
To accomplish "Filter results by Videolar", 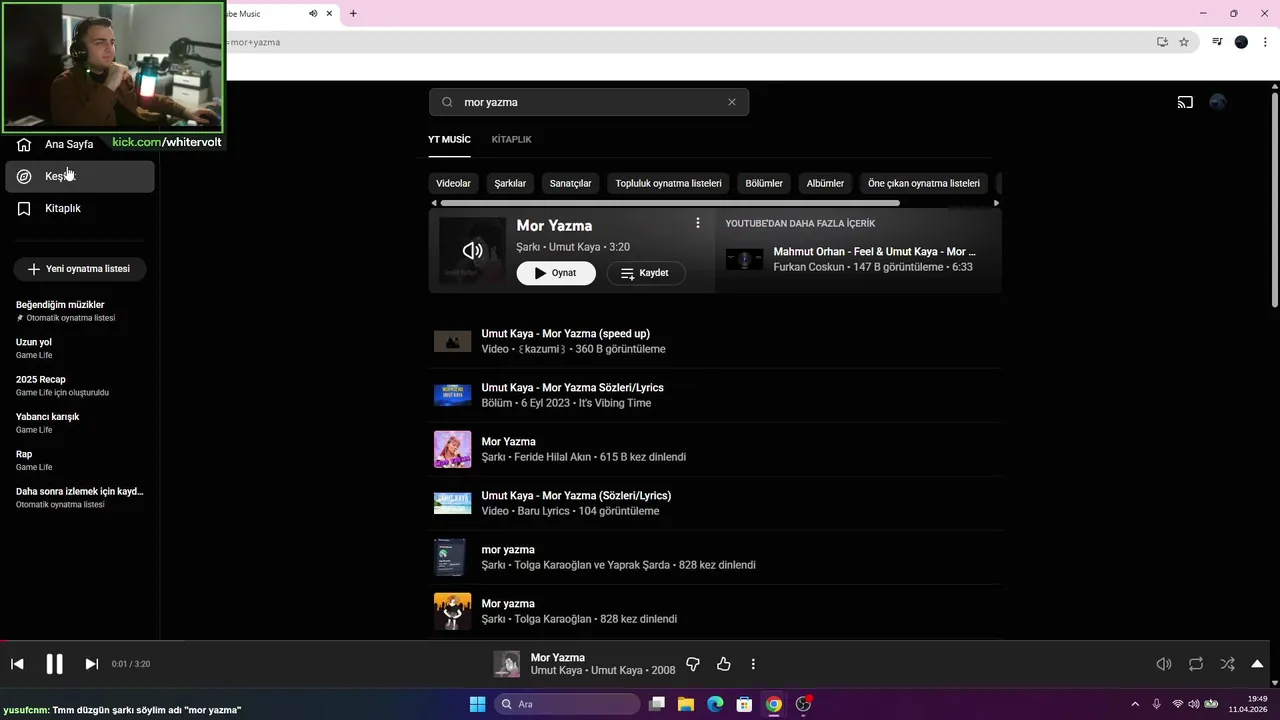I will coord(453,183).
